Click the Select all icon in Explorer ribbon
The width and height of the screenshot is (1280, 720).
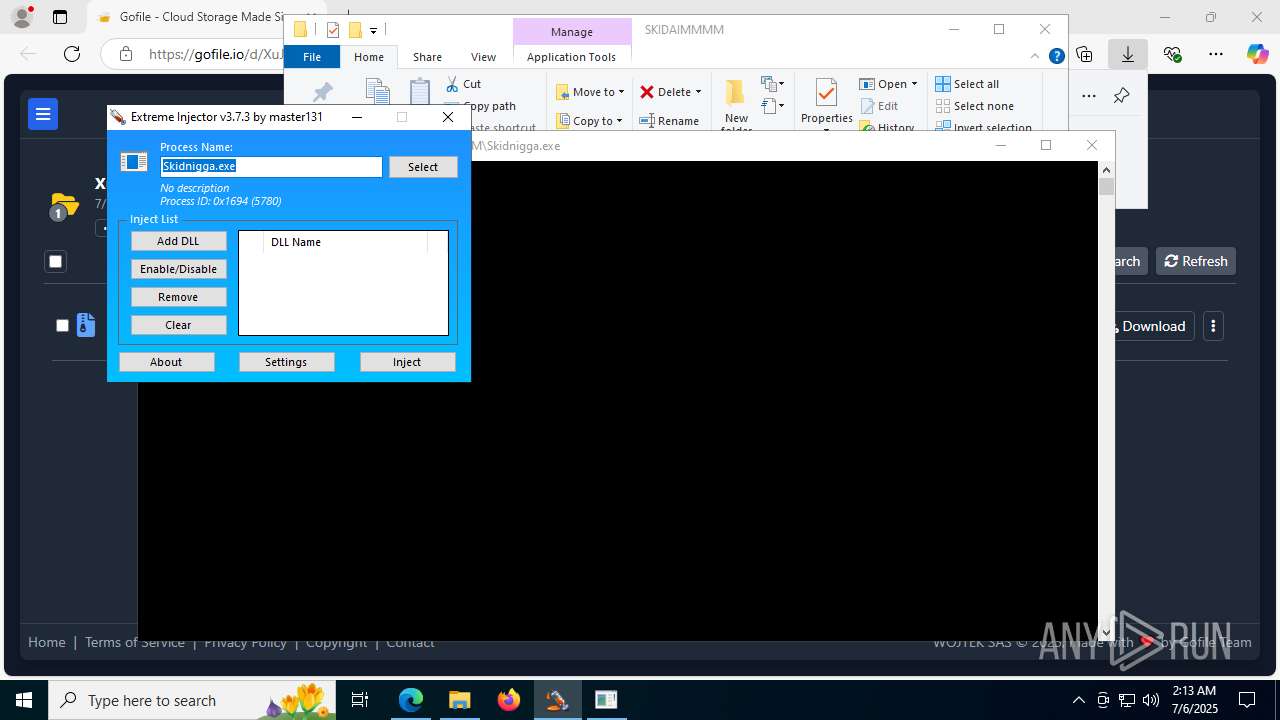point(943,84)
